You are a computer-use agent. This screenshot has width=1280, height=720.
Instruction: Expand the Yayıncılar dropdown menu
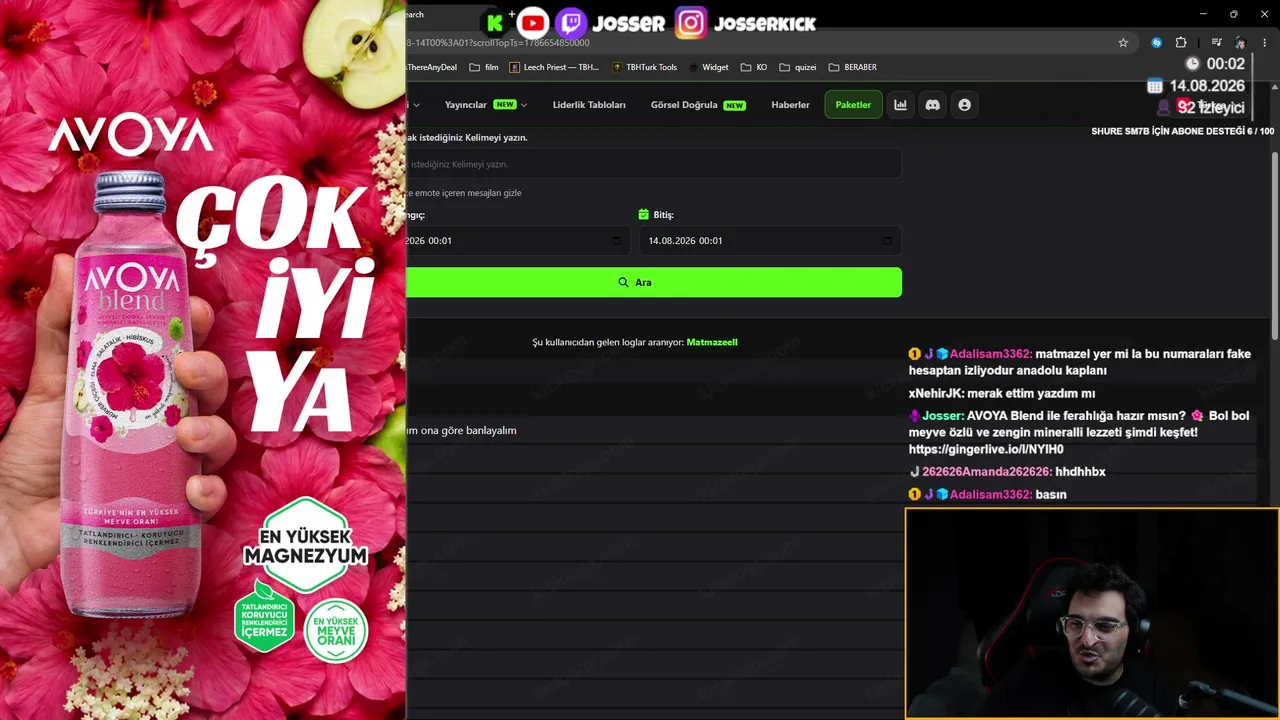(x=486, y=105)
